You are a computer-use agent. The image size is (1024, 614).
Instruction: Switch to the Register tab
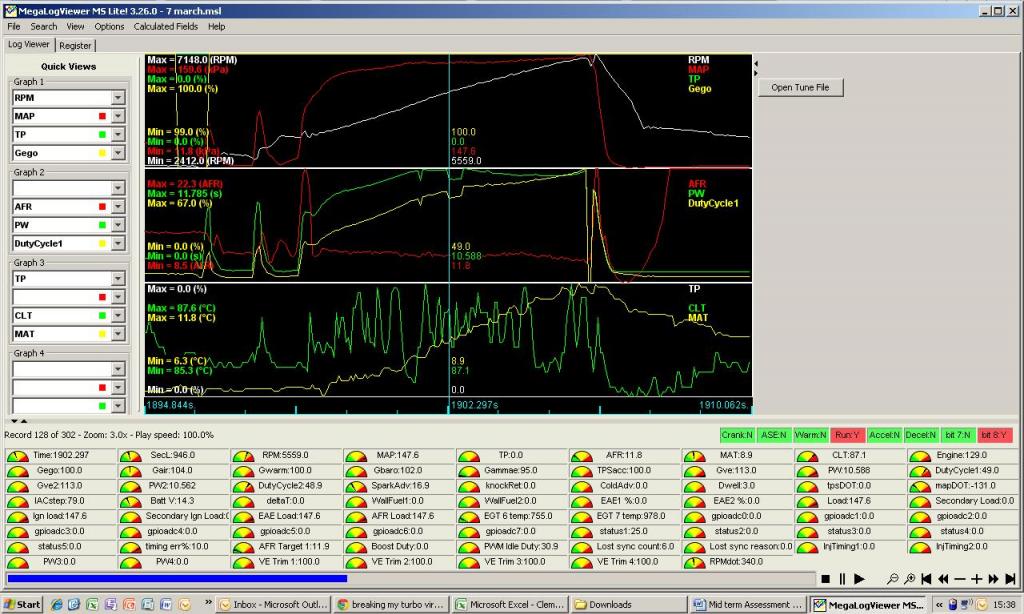click(x=75, y=45)
